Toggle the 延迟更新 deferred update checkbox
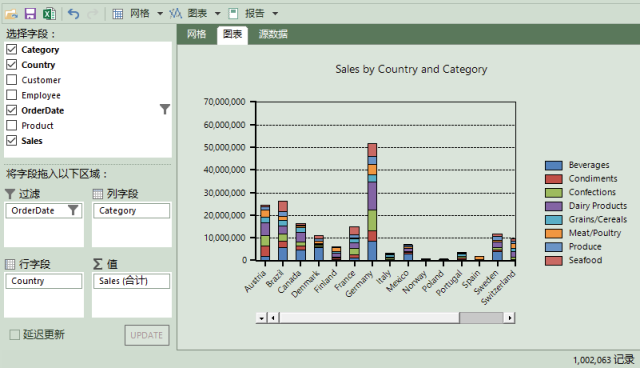 pos(15,335)
